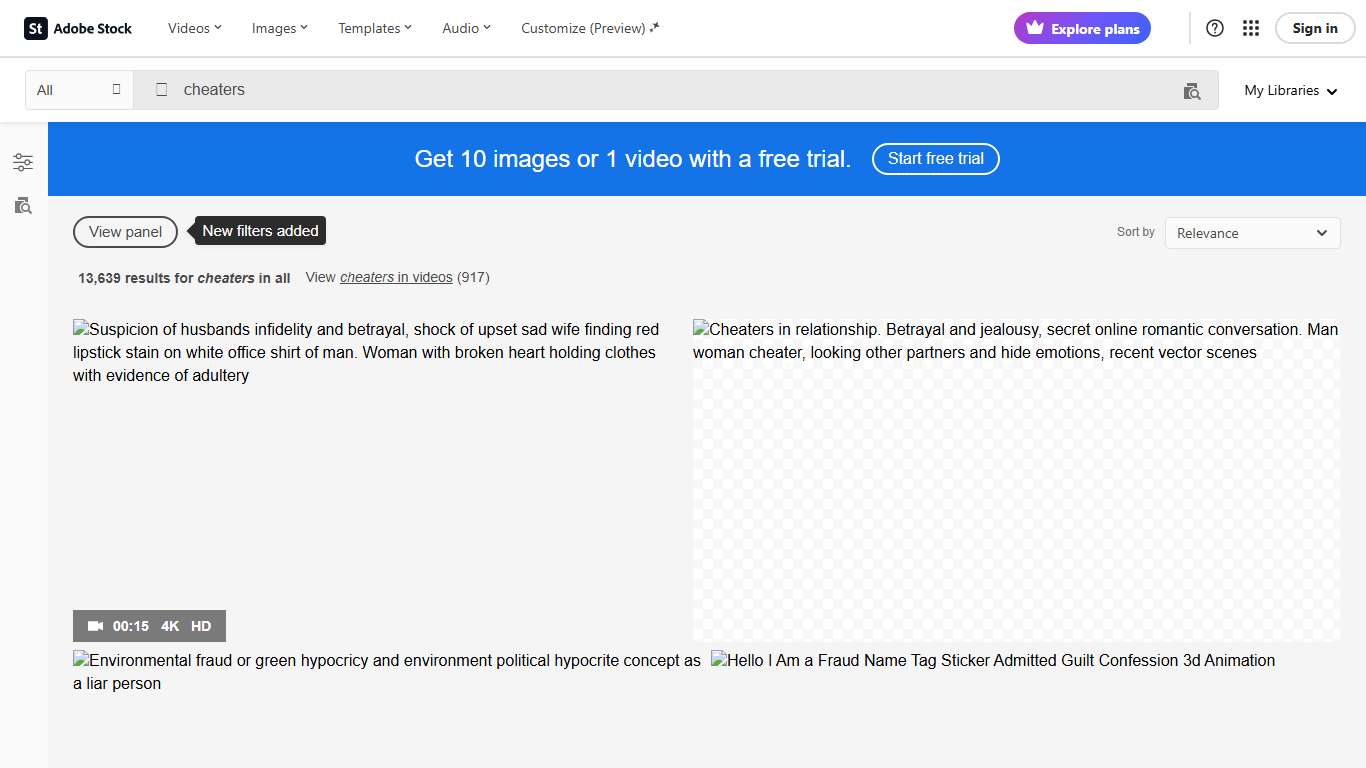This screenshot has height=768, width=1366.
Task: Open visual search via sidebar image-search icon
Action: (x=22, y=205)
